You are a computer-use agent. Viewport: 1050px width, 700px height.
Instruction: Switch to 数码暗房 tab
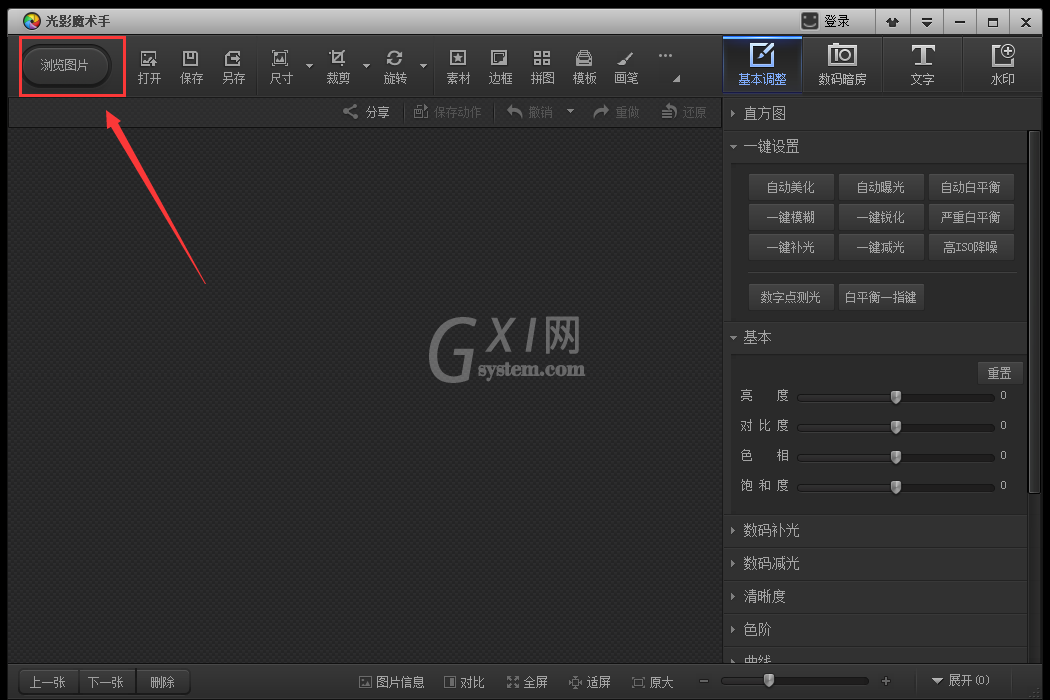[842, 64]
